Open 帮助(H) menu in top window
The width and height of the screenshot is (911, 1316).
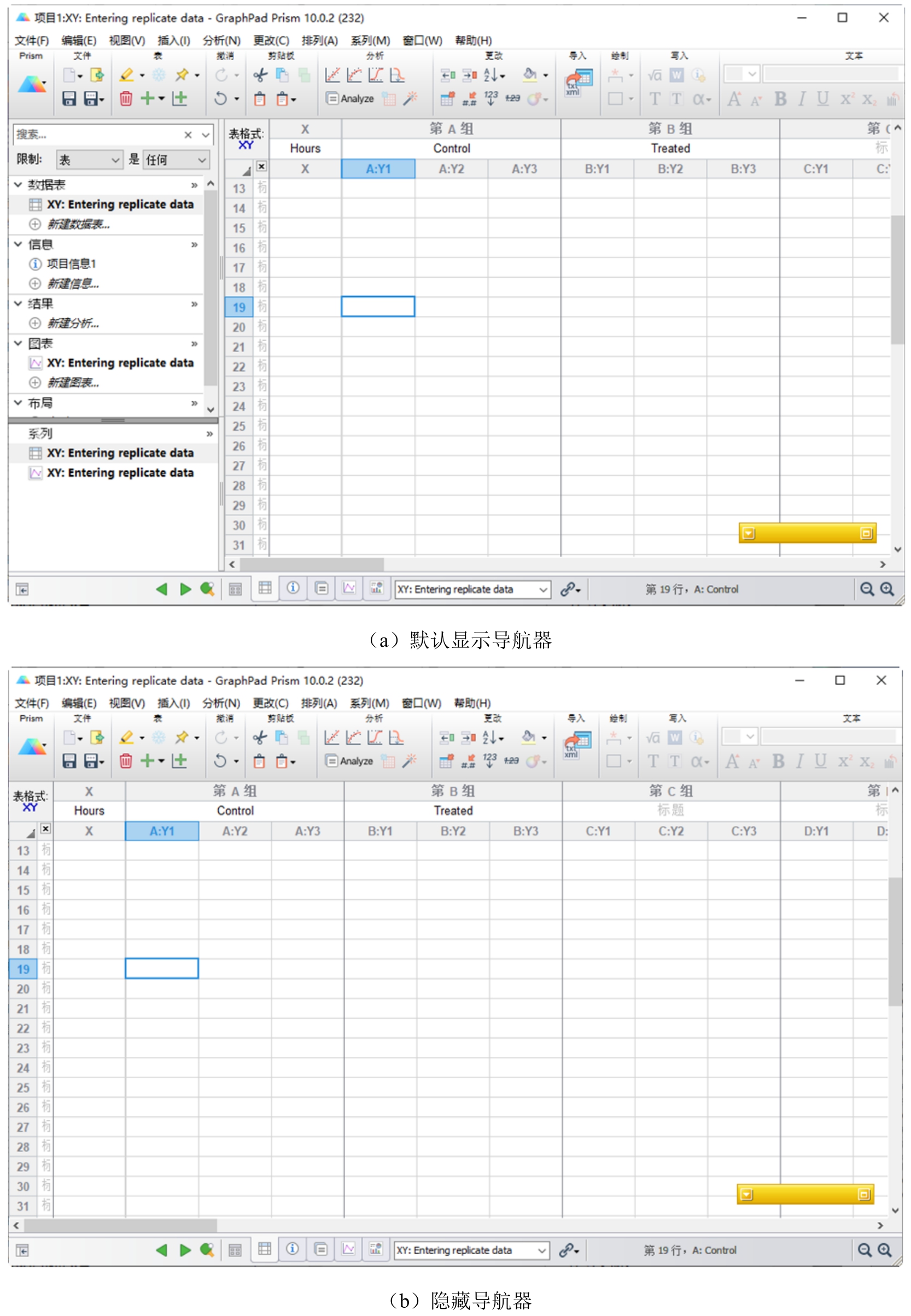[473, 40]
